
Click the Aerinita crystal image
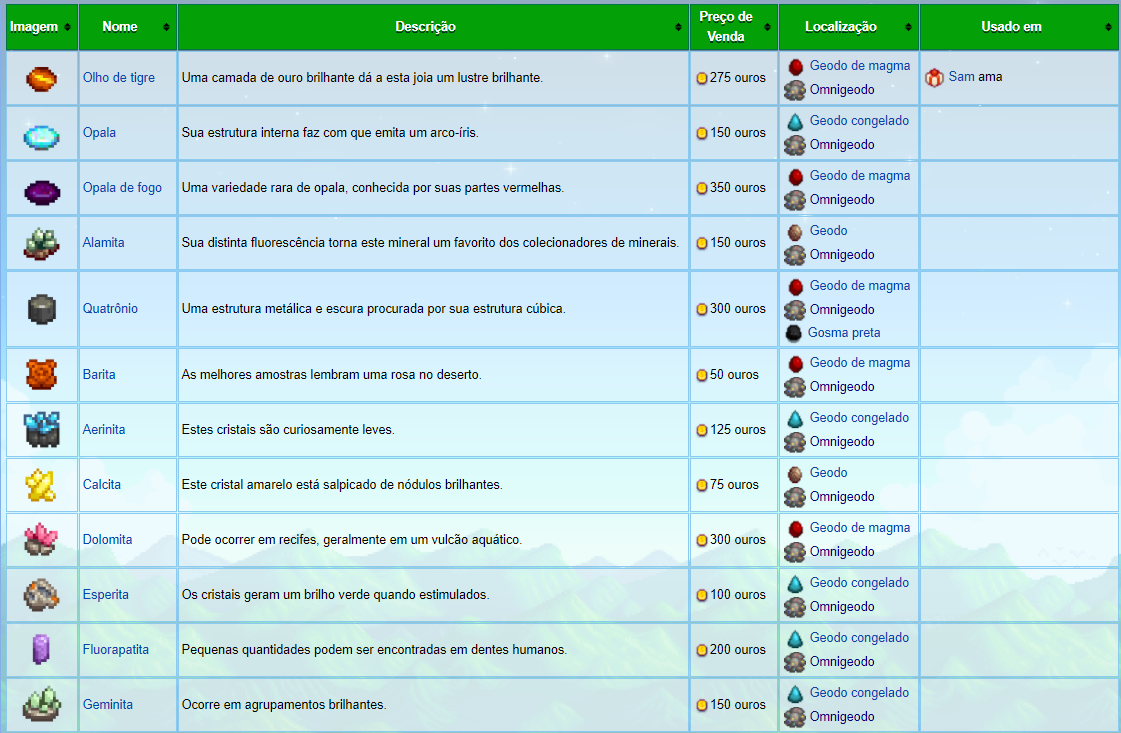pyautogui.click(x=41, y=429)
